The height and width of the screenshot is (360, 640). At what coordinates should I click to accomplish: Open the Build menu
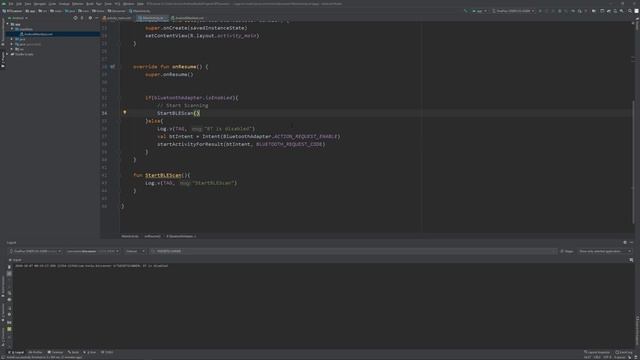pyautogui.click(x=90, y=4)
